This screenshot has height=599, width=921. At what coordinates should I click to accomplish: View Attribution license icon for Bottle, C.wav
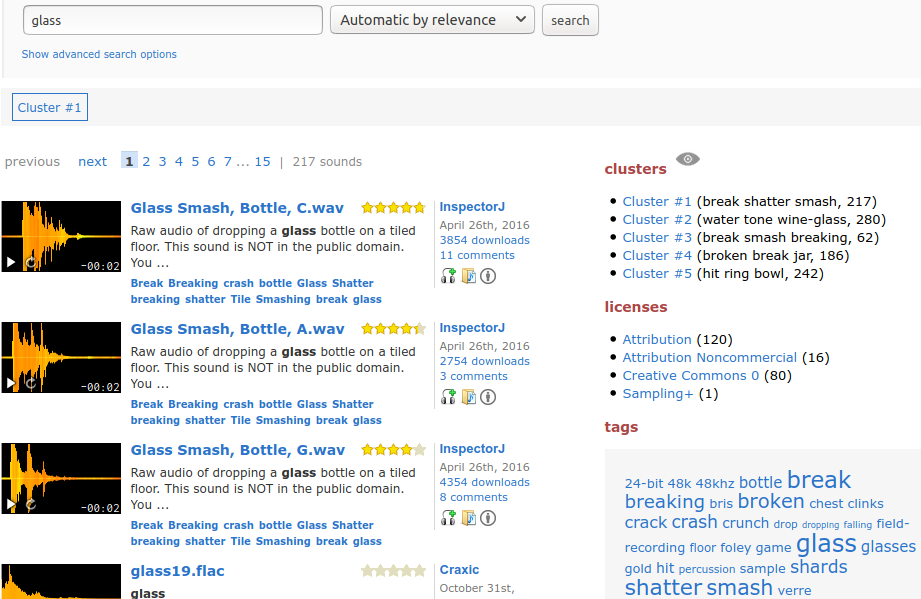tap(488, 276)
